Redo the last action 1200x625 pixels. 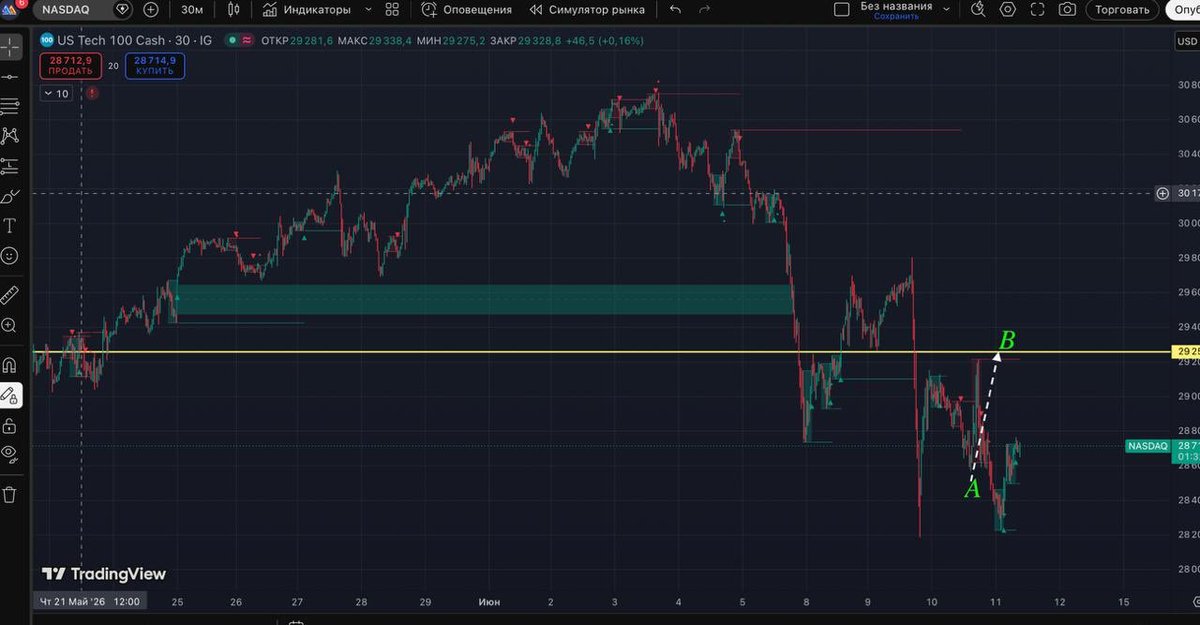pyautogui.click(x=705, y=9)
